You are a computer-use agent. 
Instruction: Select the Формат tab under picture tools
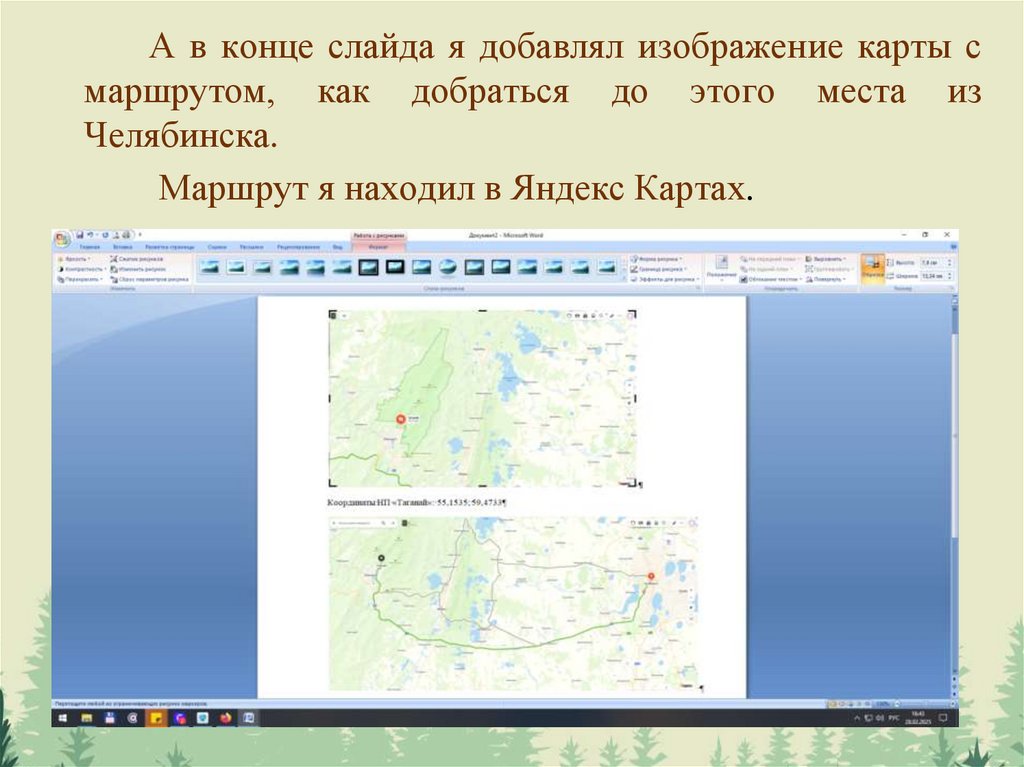379,247
